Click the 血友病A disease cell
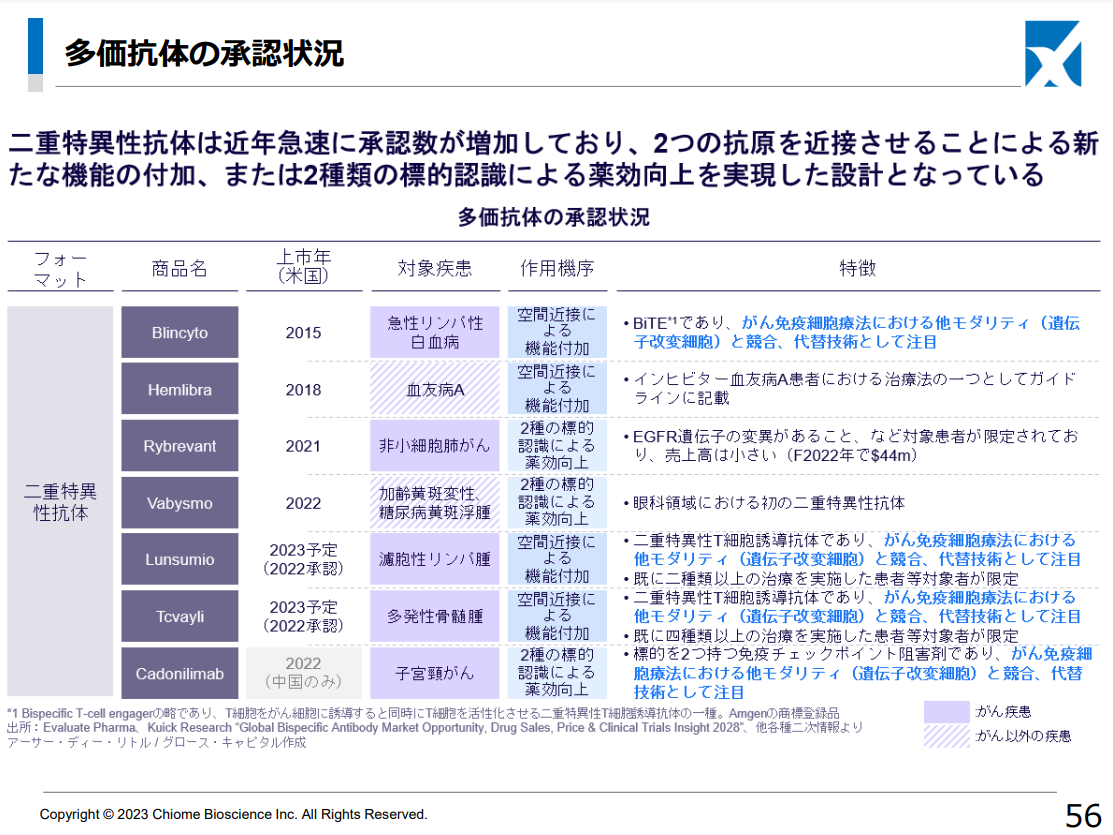 [434, 389]
